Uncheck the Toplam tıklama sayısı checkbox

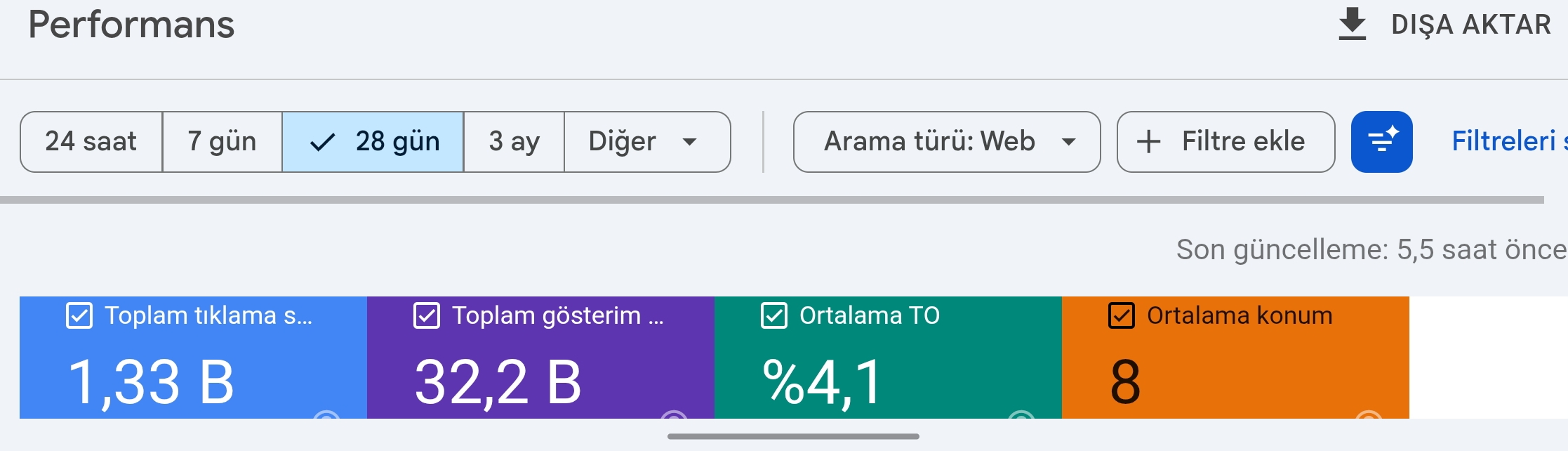tap(79, 315)
